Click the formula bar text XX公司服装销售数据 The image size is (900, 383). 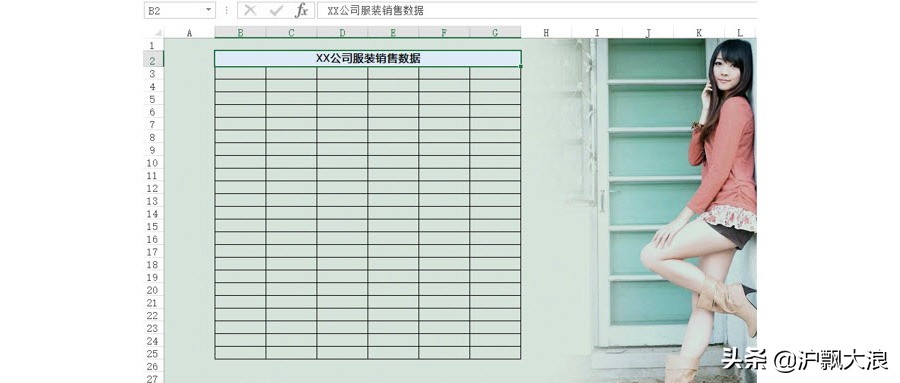click(x=375, y=11)
